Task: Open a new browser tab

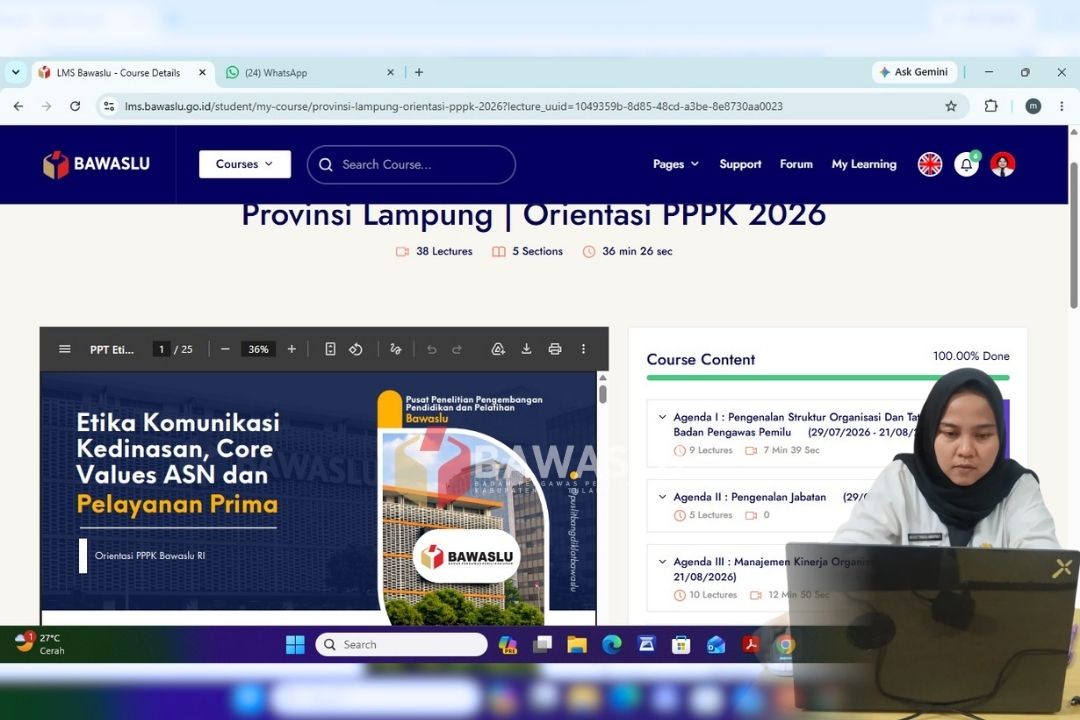Action: point(419,72)
